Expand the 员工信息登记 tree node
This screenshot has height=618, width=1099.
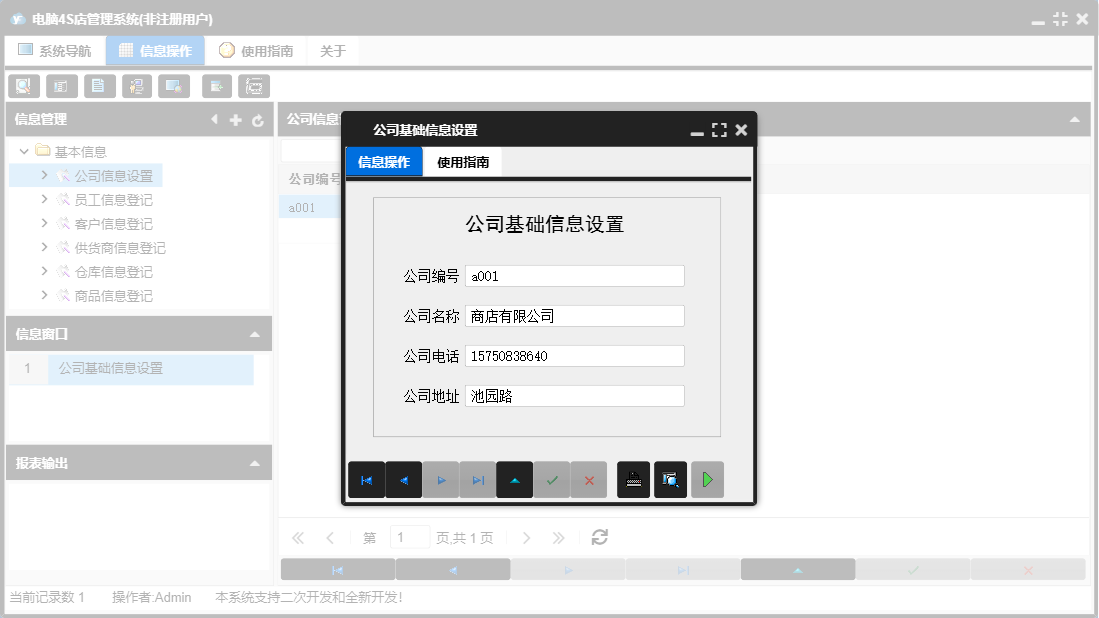[x=43, y=199]
